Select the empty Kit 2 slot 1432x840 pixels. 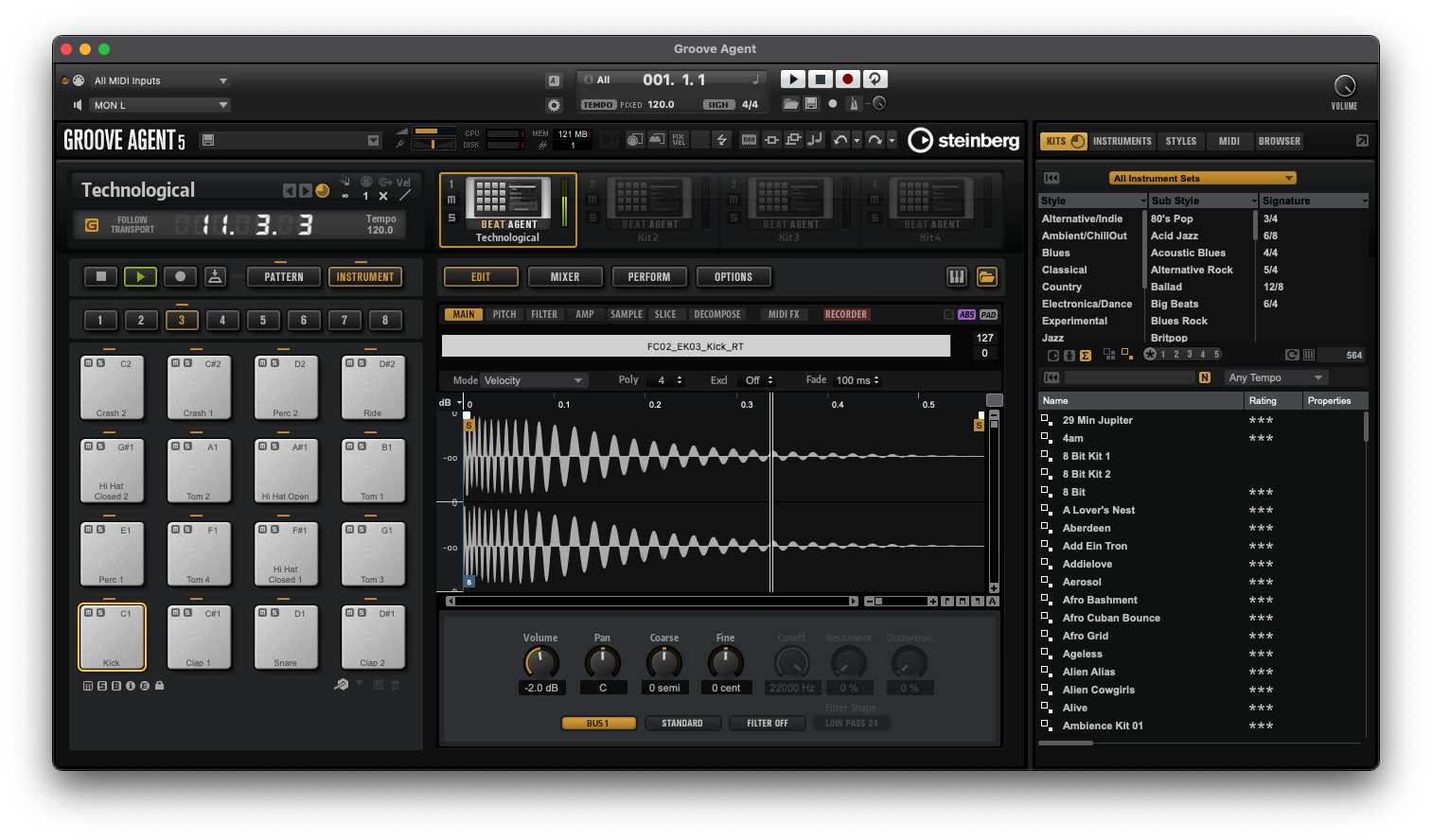648,210
